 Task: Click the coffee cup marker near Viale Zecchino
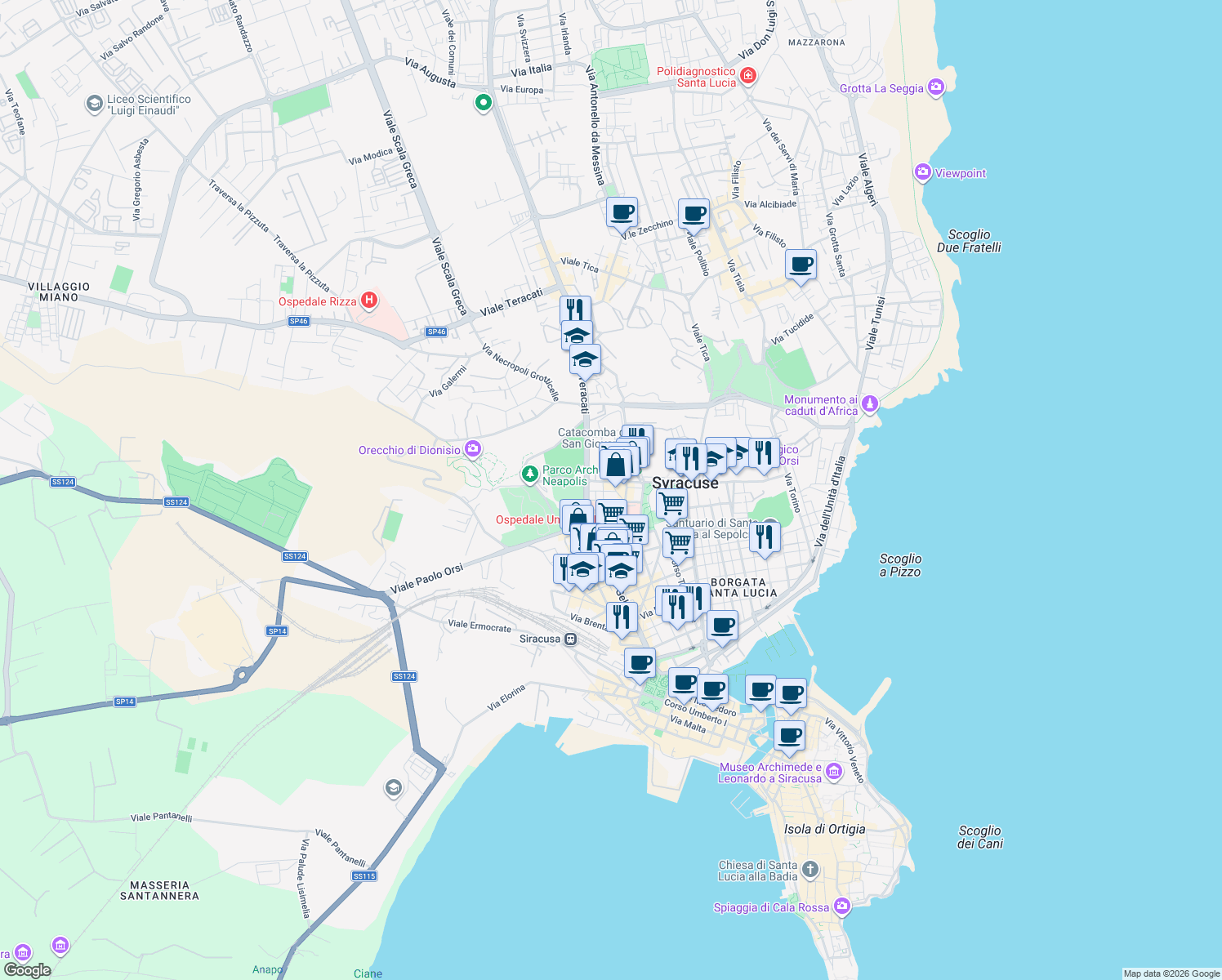[x=622, y=214]
